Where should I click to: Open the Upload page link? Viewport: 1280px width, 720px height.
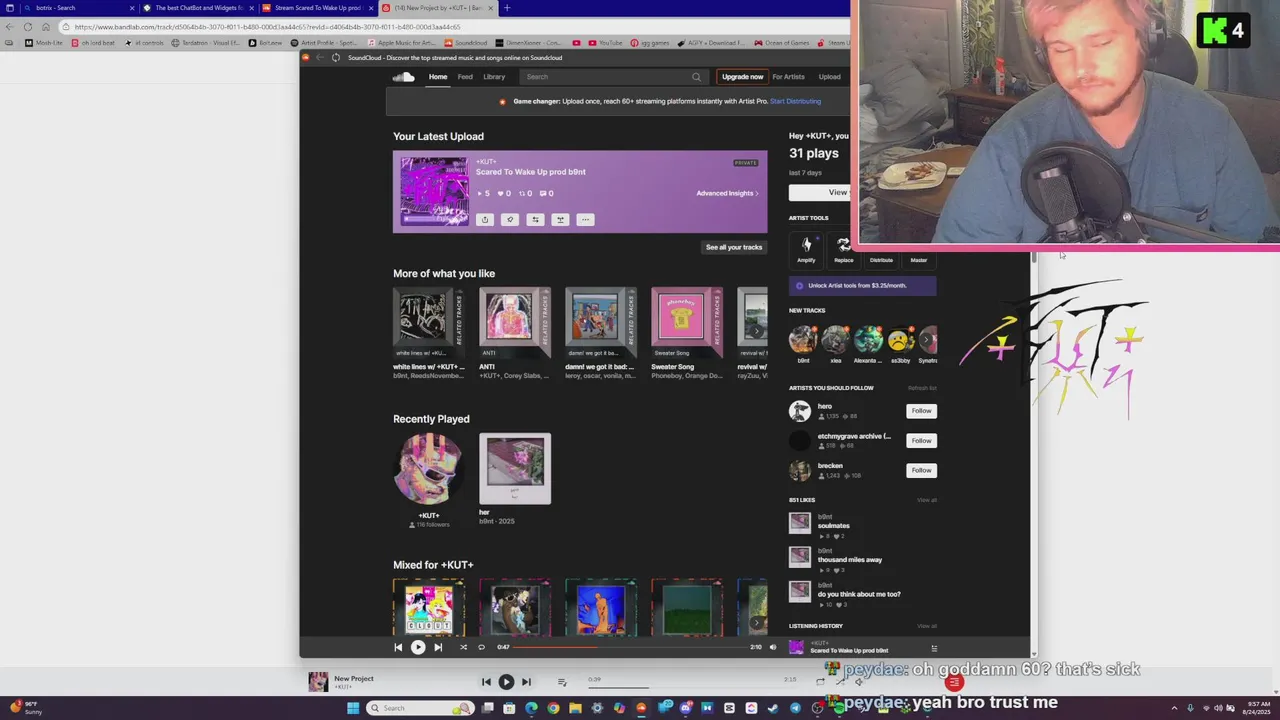(829, 77)
